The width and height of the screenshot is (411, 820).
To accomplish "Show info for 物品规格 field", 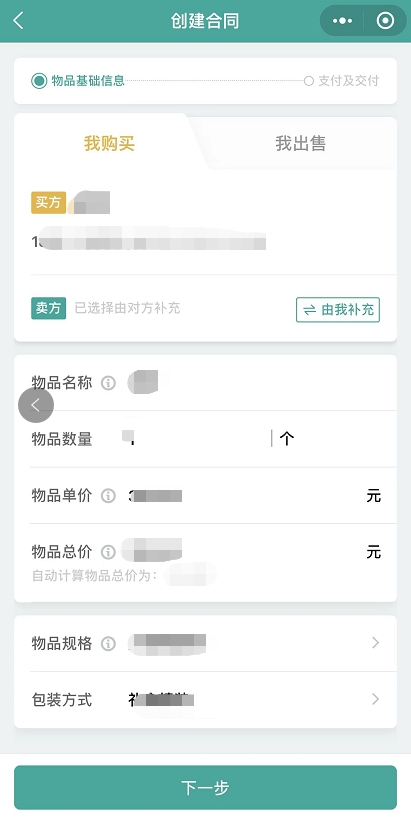I will click(x=108, y=643).
